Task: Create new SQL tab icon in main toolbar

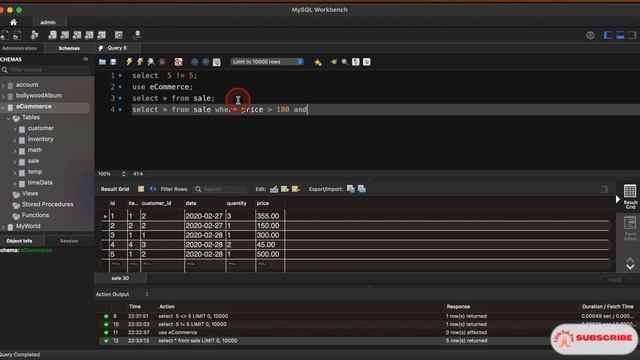Action: [5, 35]
